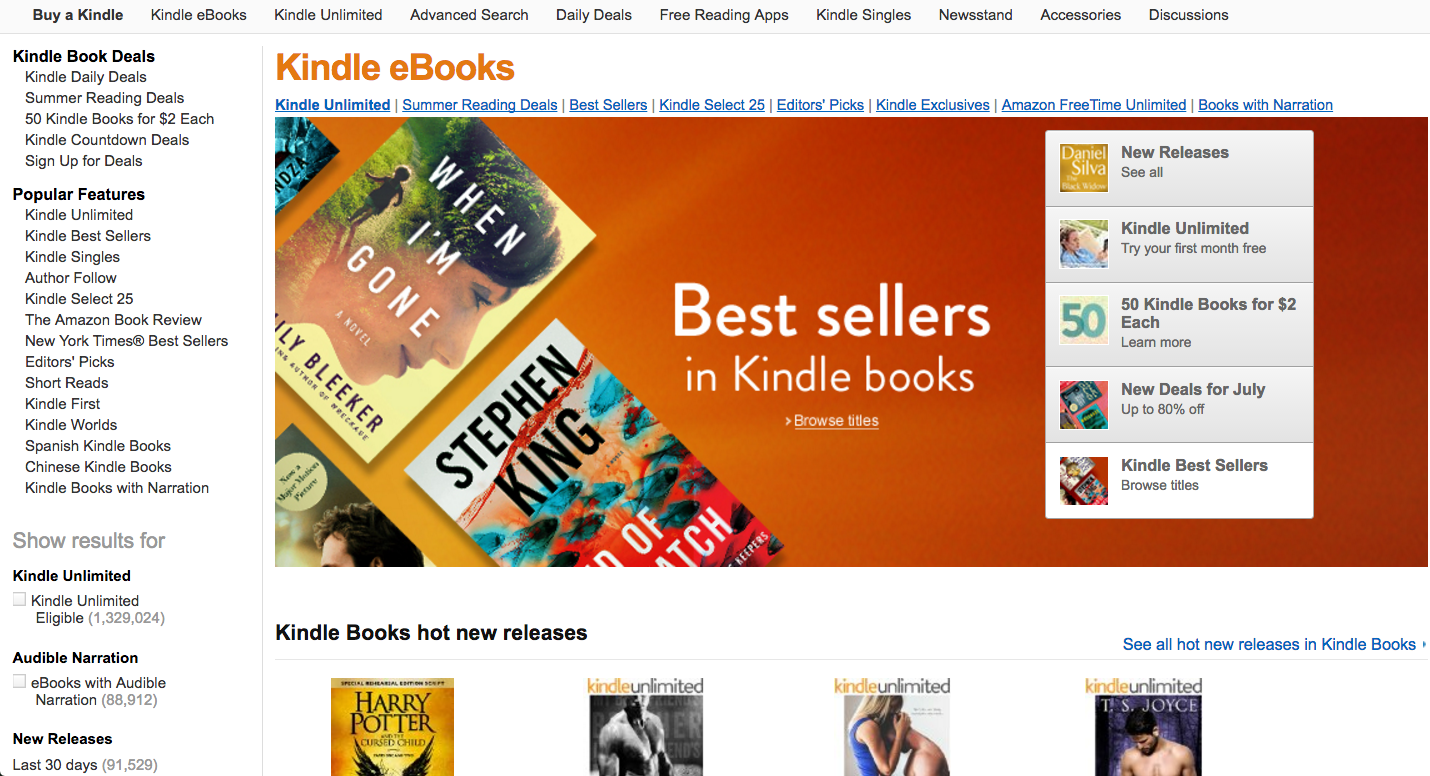Click the Browse titles arrow link
This screenshot has height=776, width=1430.
(x=832, y=421)
